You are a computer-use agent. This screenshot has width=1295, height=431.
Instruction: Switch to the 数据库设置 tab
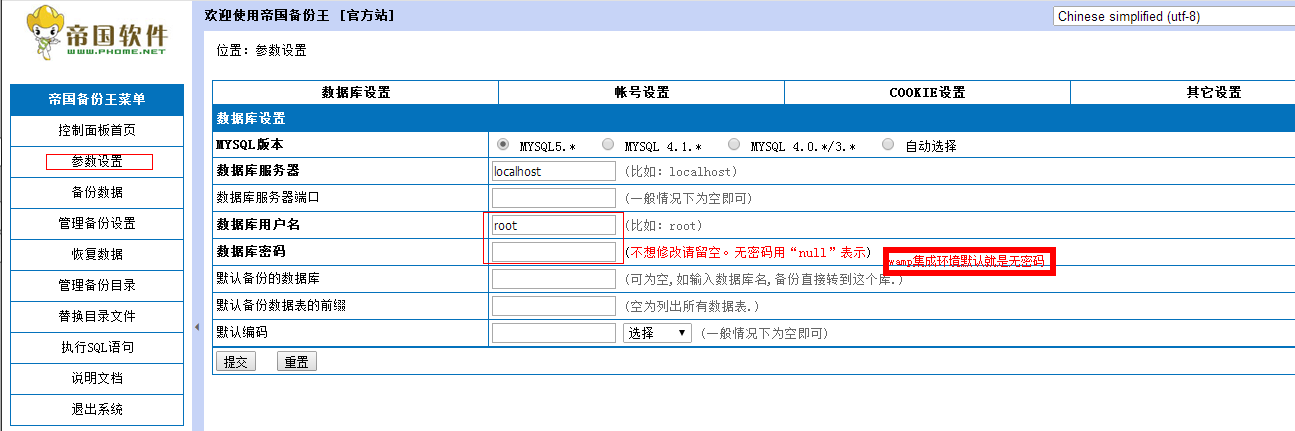coord(356,93)
